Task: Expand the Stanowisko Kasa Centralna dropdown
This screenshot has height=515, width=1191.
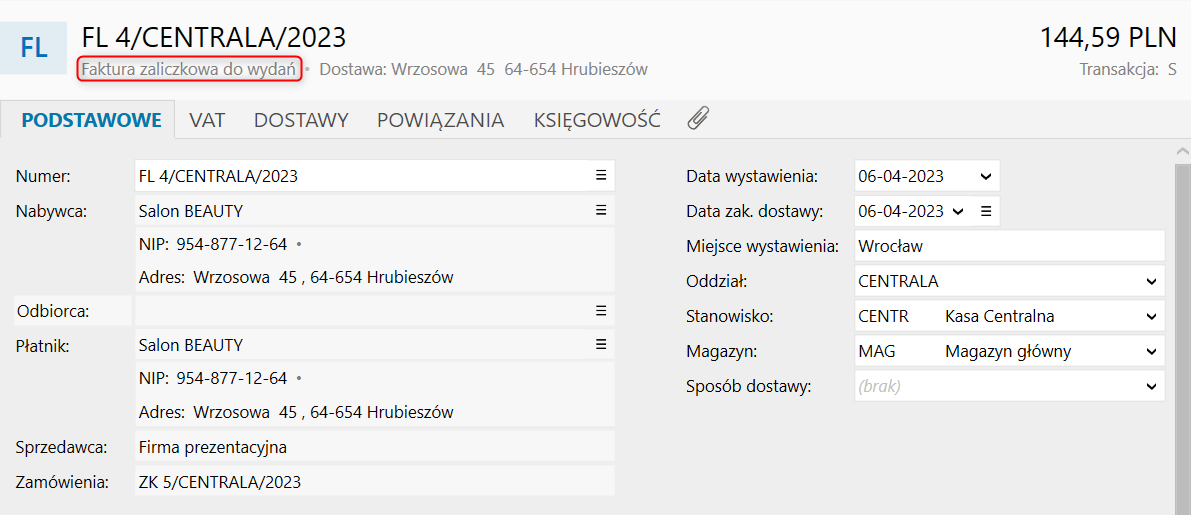Action: click(1151, 316)
